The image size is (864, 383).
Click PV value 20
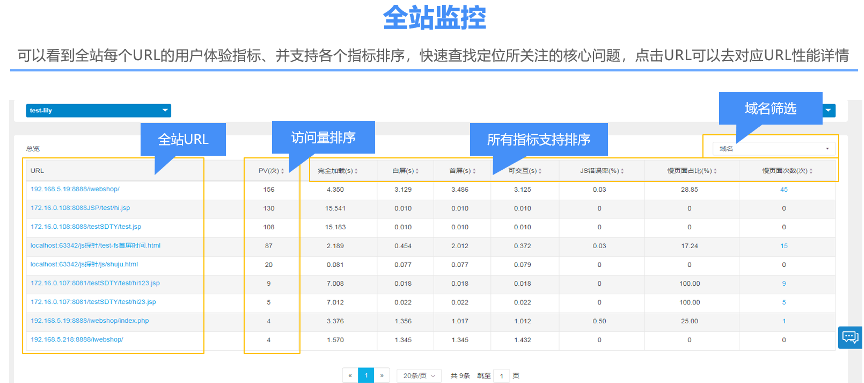[x=269, y=264]
